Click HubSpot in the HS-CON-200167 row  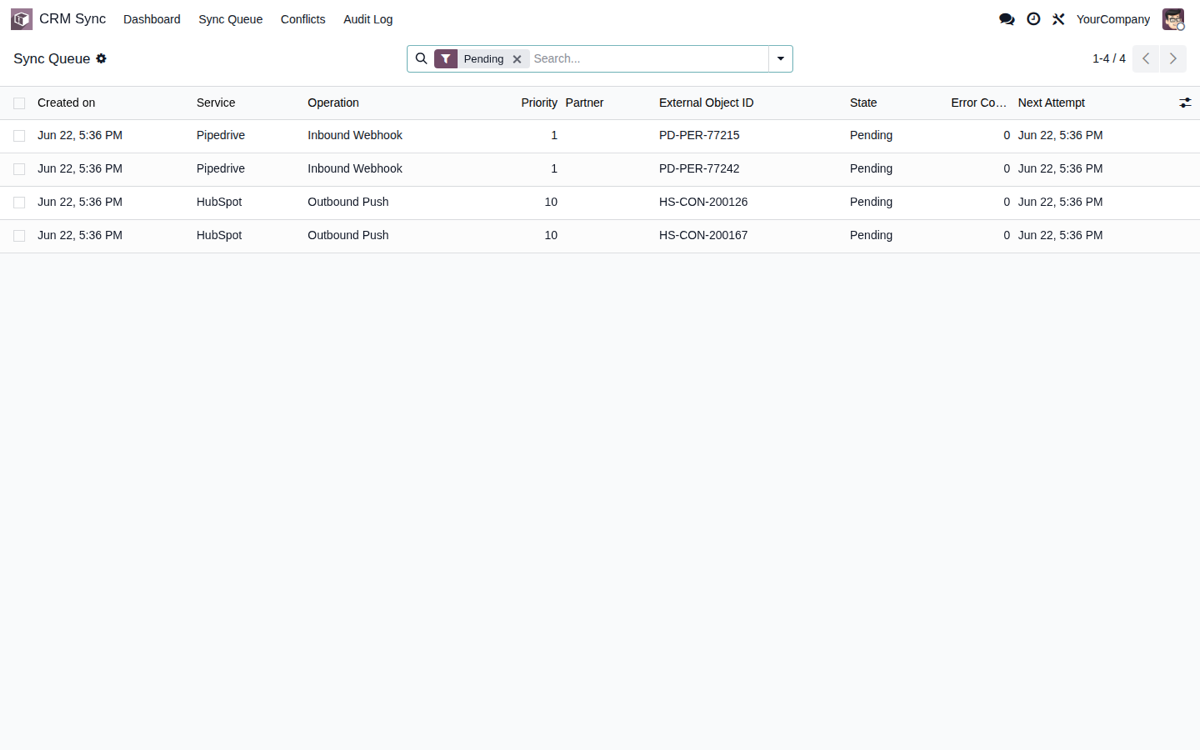[x=219, y=236]
